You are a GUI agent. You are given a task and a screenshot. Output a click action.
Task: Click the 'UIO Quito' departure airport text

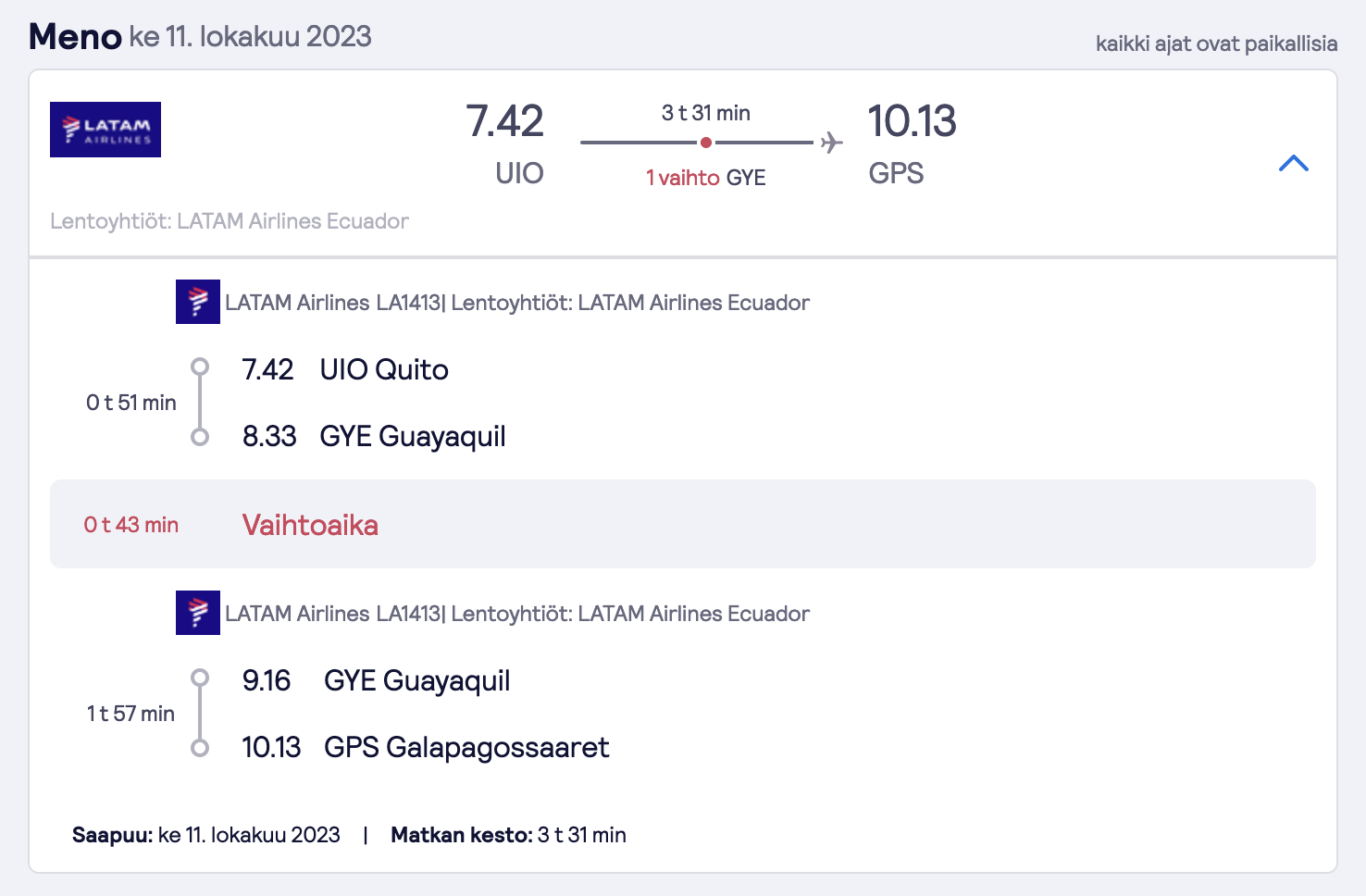point(384,369)
